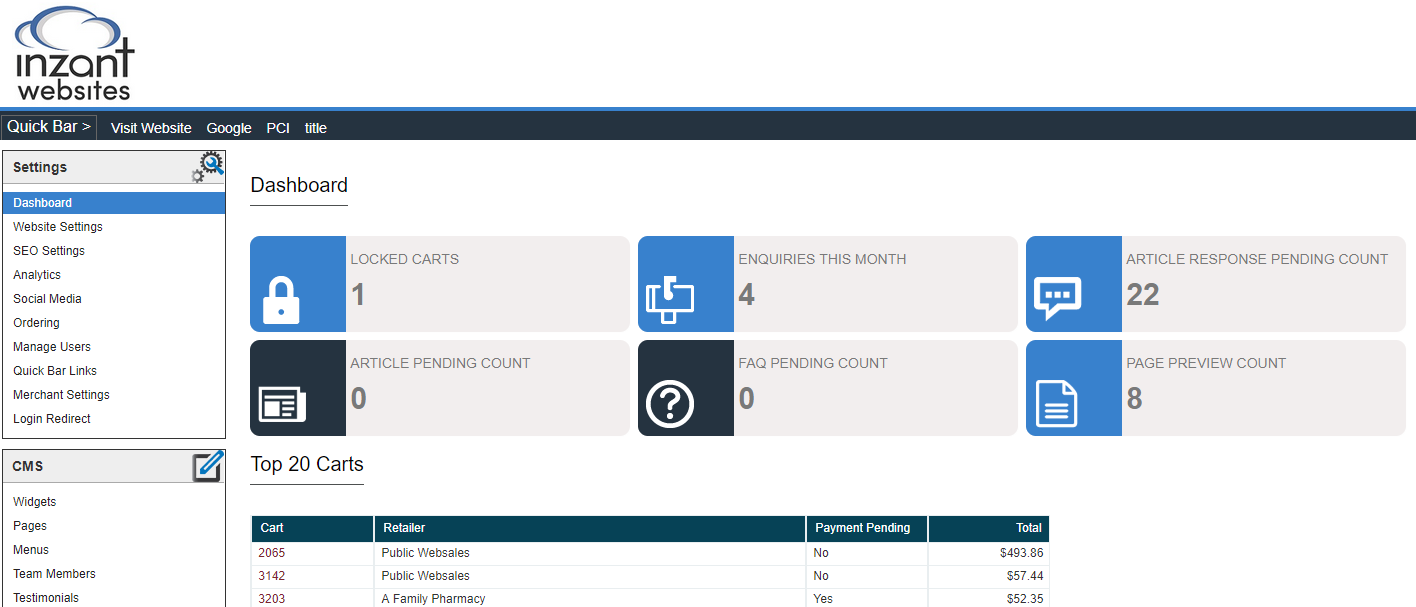
Task: Click the Cart column header
Action: (x=312, y=528)
